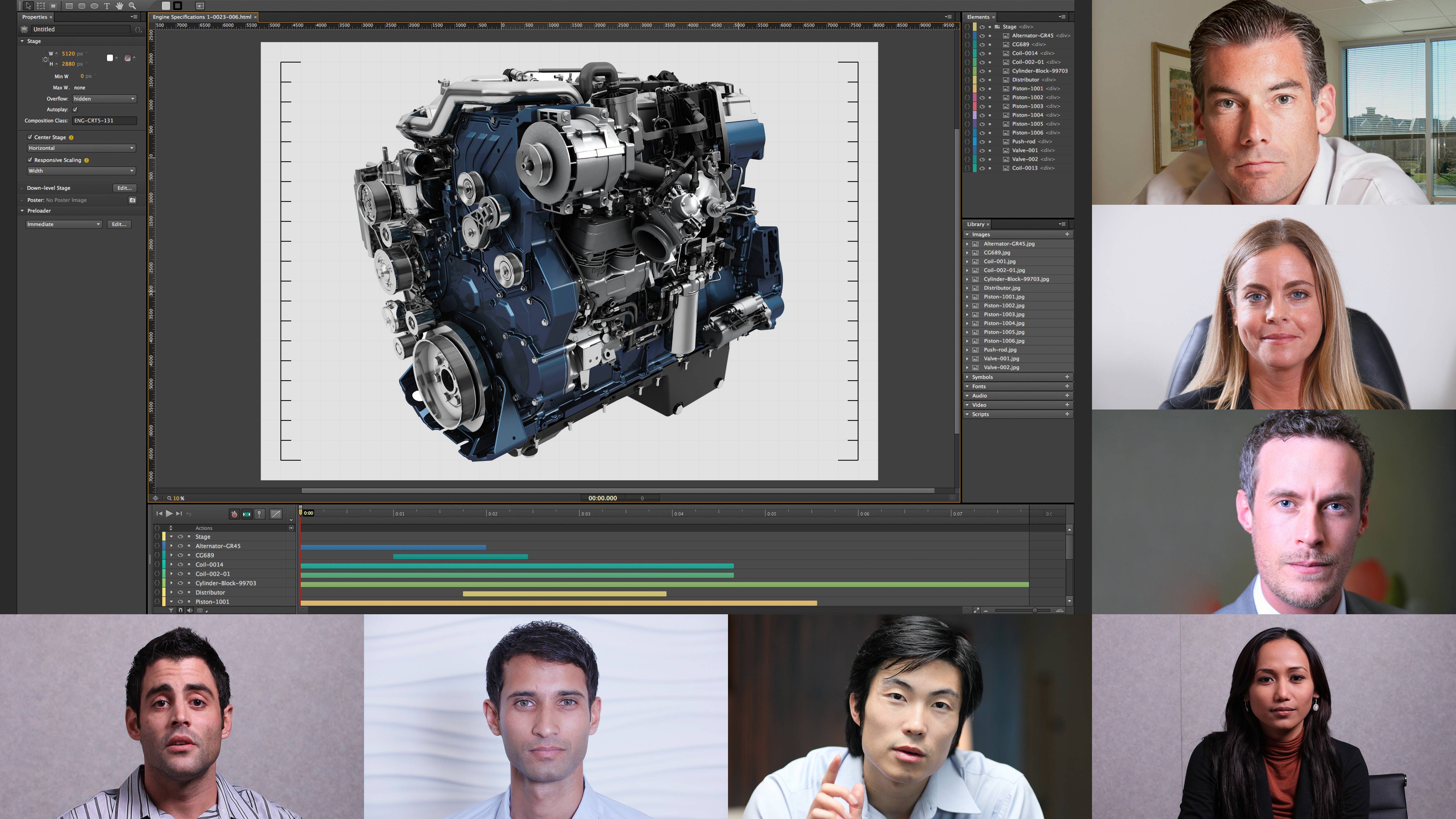The height and width of the screenshot is (819, 1456).
Task: Toggle lock dot for Coil-0014 timeline layer
Action: coord(189,565)
